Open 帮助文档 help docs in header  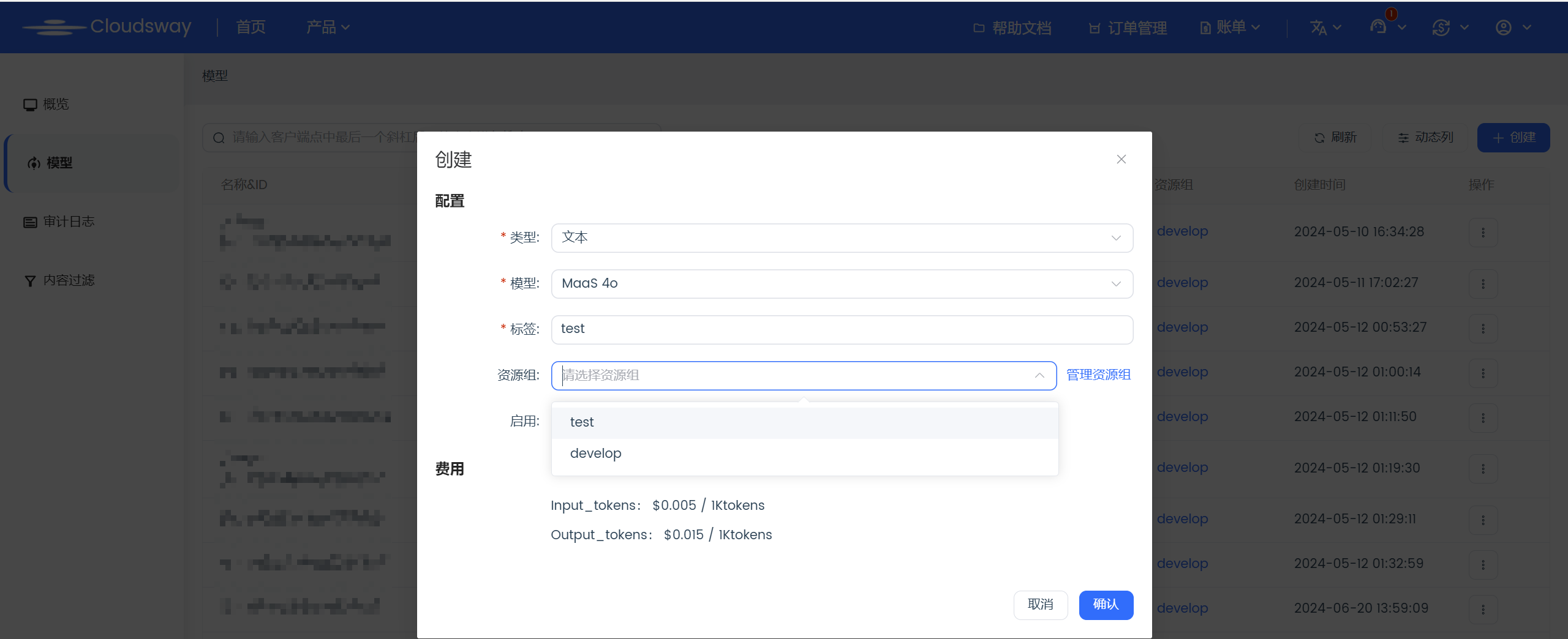pos(1012,28)
